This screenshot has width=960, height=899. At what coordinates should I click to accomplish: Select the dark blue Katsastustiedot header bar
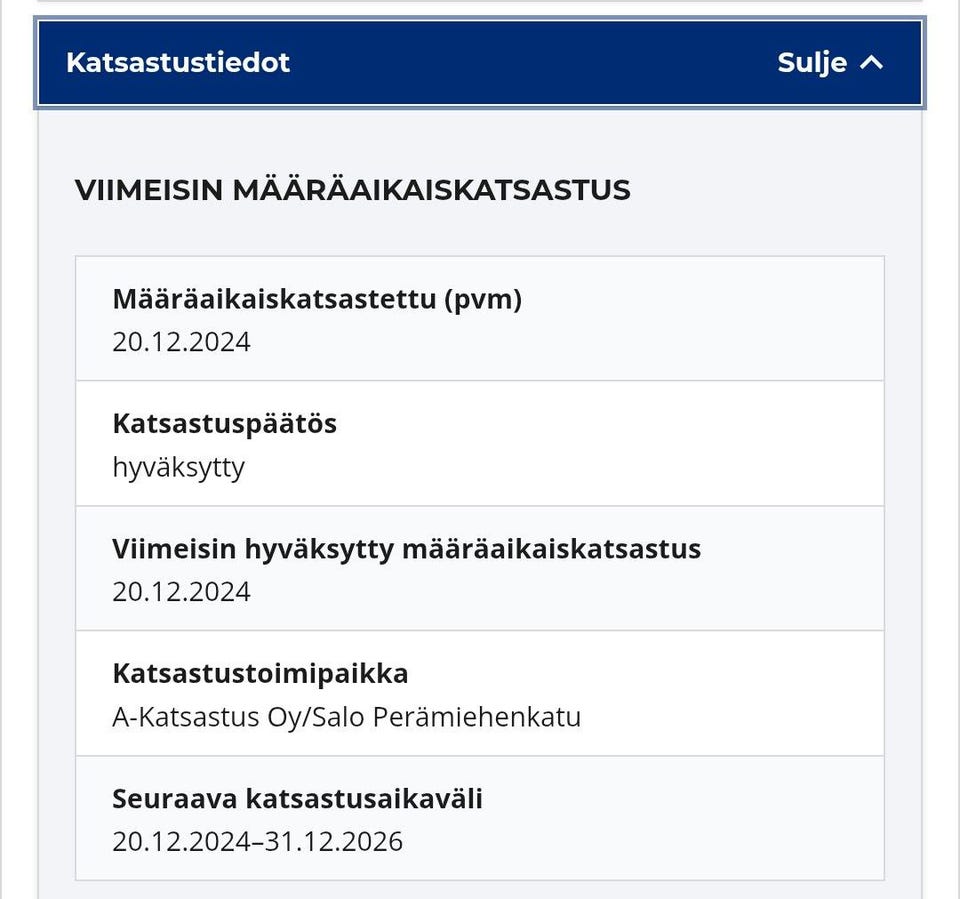(480, 62)
